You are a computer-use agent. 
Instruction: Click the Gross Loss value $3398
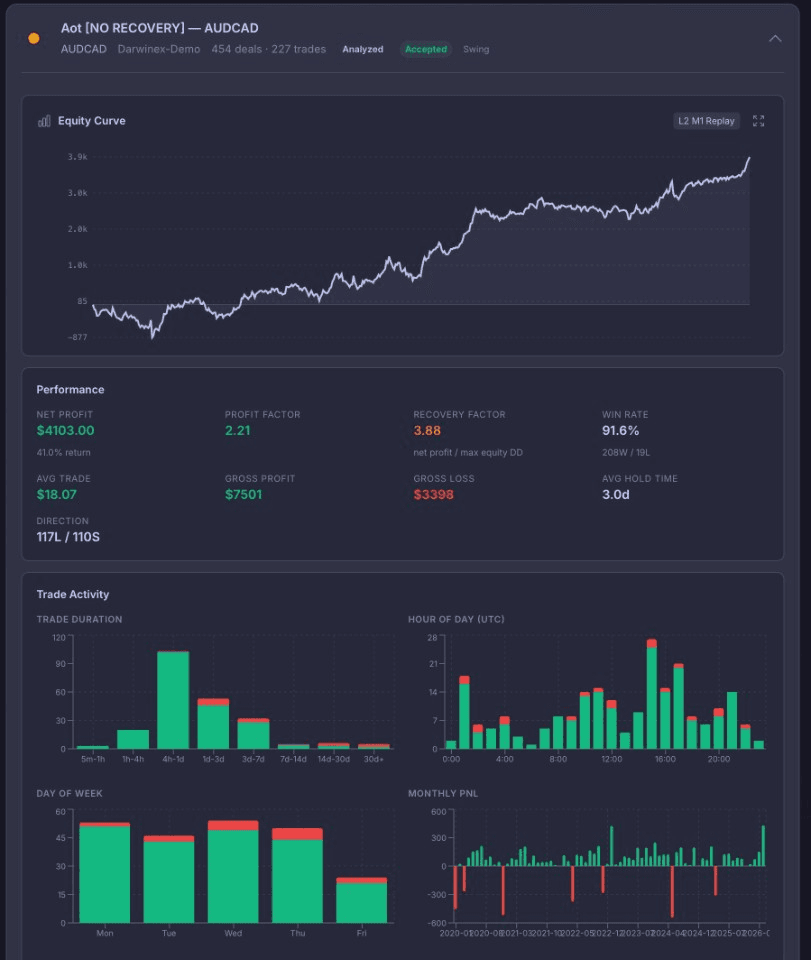pyautogui.click(x=433, y=494)
